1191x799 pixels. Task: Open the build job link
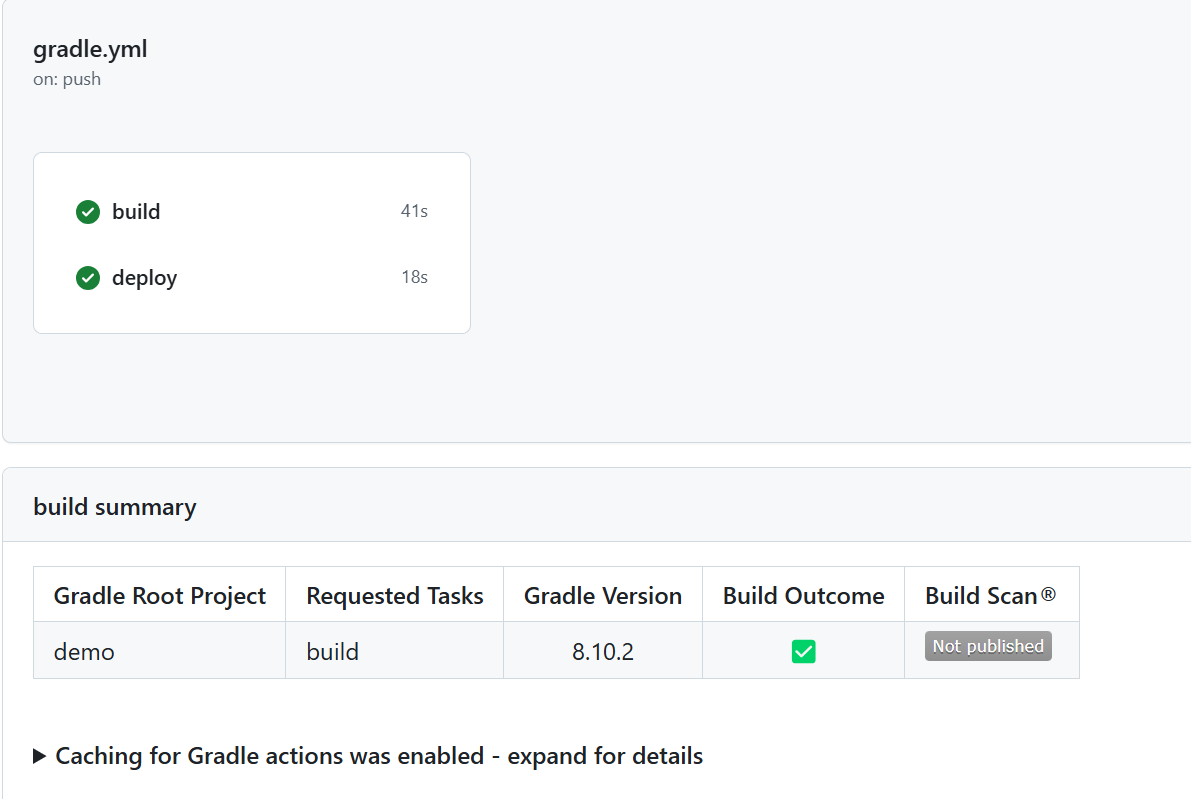pos(136,212)
